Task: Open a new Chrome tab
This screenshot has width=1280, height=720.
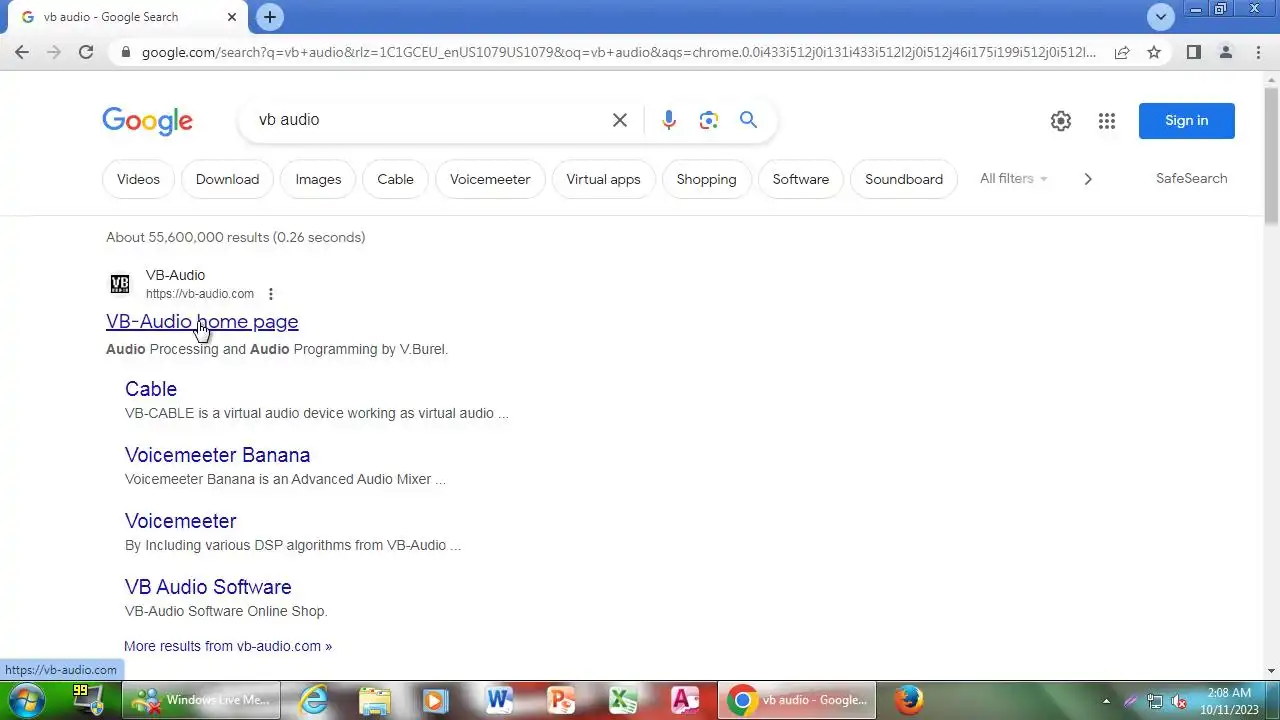Action: 270,17
